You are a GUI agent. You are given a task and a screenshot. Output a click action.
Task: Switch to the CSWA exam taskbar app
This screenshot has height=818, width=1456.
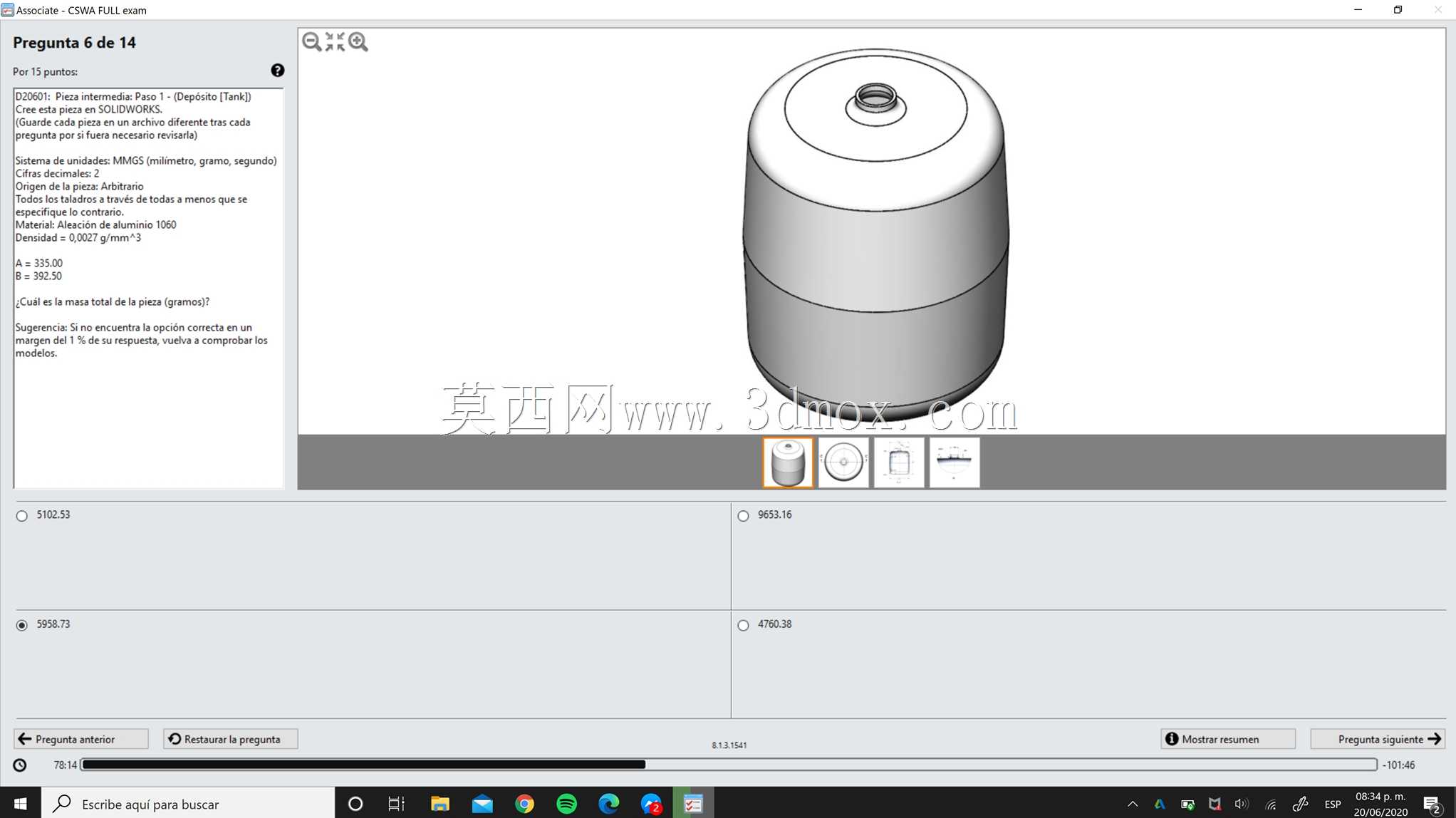[693, 804]
